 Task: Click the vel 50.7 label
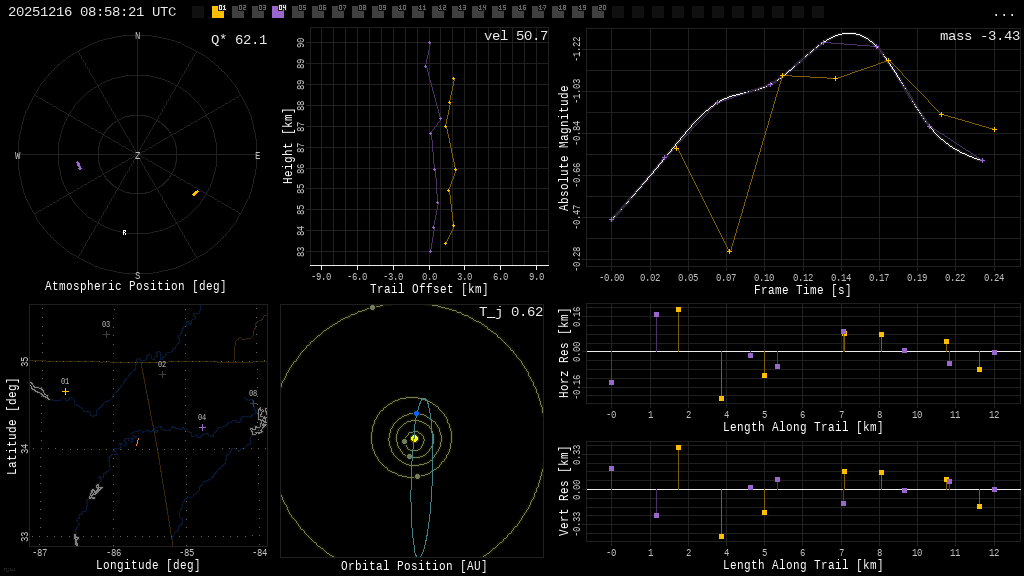(x=515, y=36)
